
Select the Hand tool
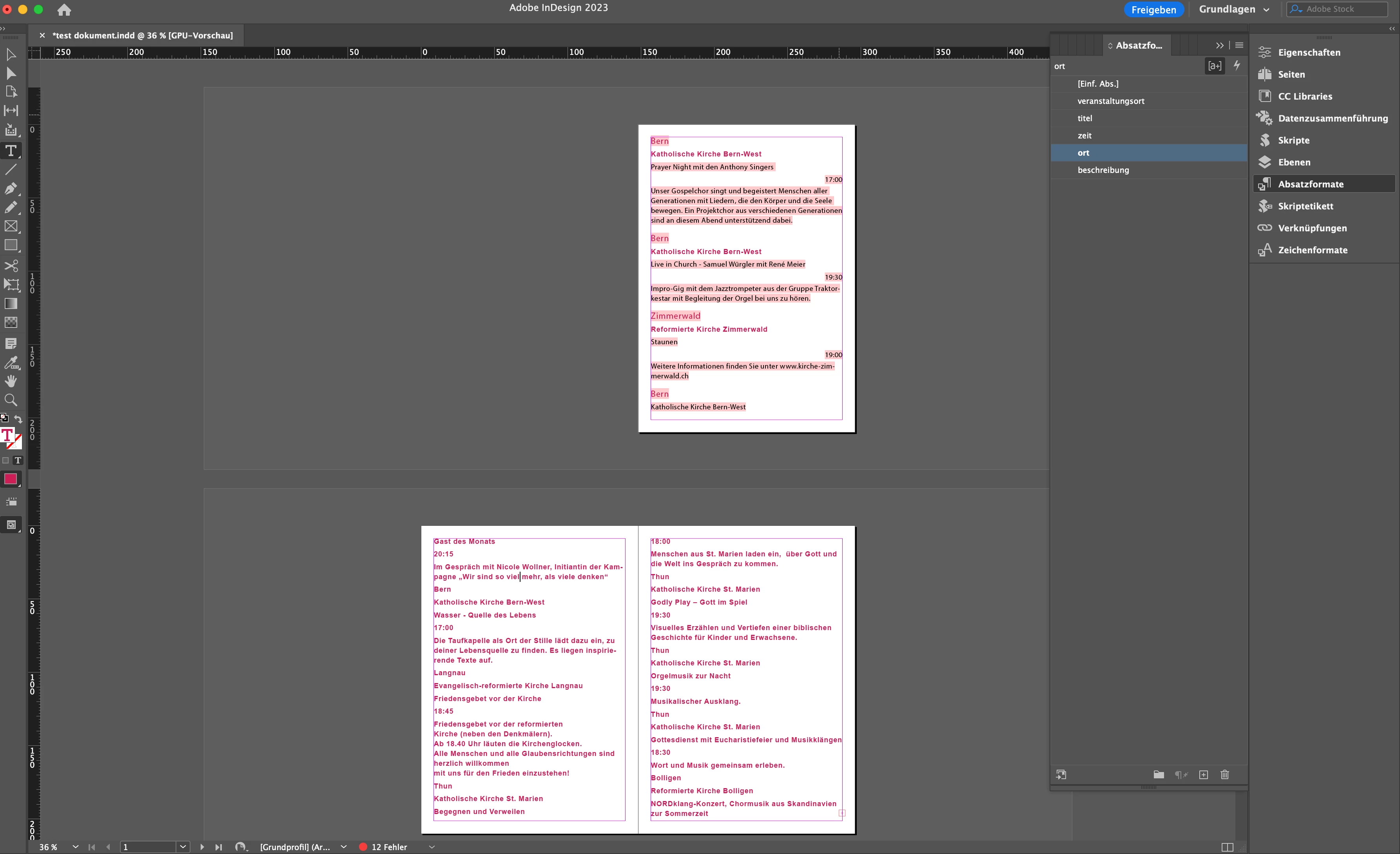pyautogui.click(x=11, y=381)
